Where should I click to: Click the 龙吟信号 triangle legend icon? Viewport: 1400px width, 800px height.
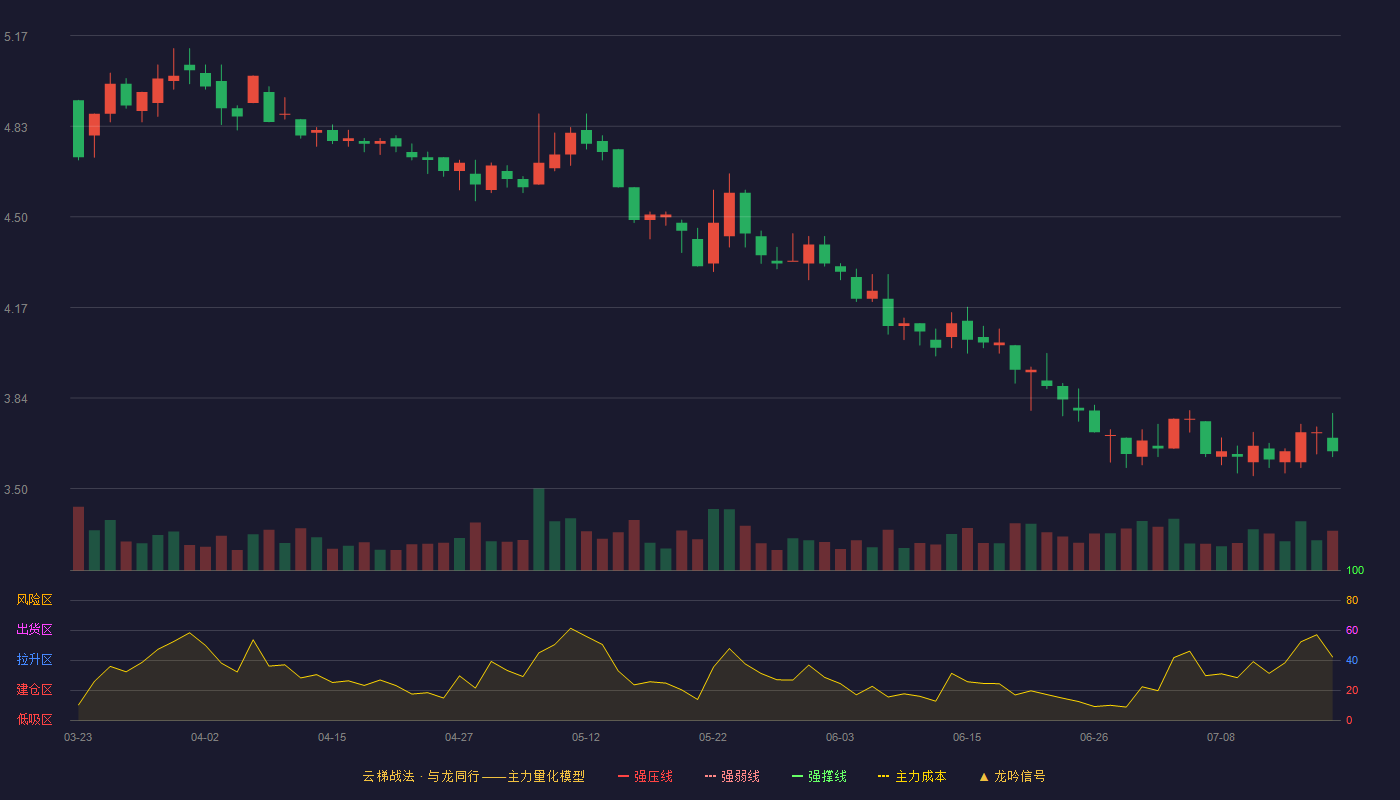pos(984,776)
